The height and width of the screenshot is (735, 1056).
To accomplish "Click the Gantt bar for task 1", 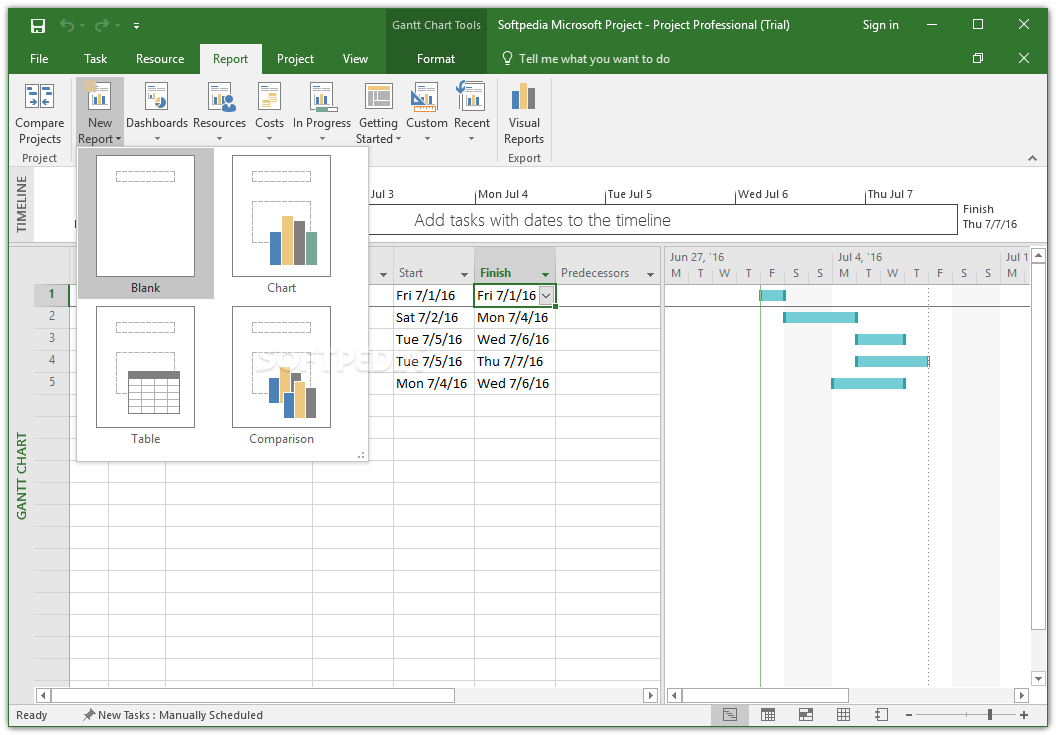I will pos(772,295).
